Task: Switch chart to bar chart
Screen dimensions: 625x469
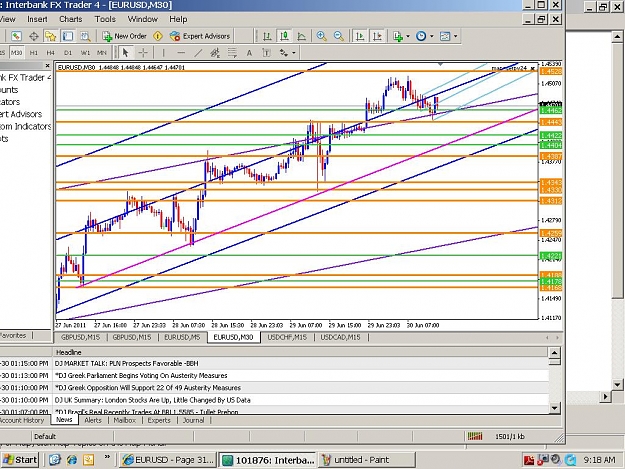Action: click(x=267, y=36)
